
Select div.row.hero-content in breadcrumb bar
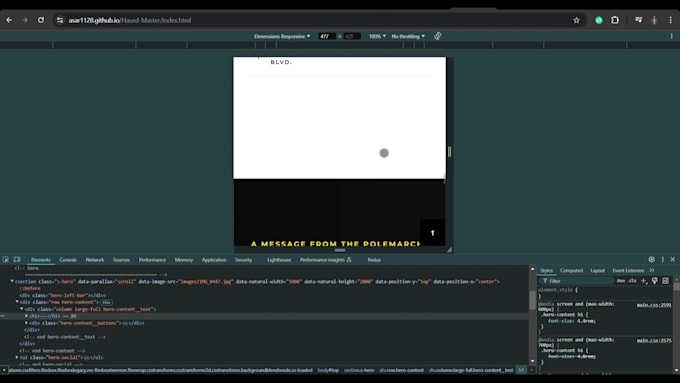click(x=402, y=370)
